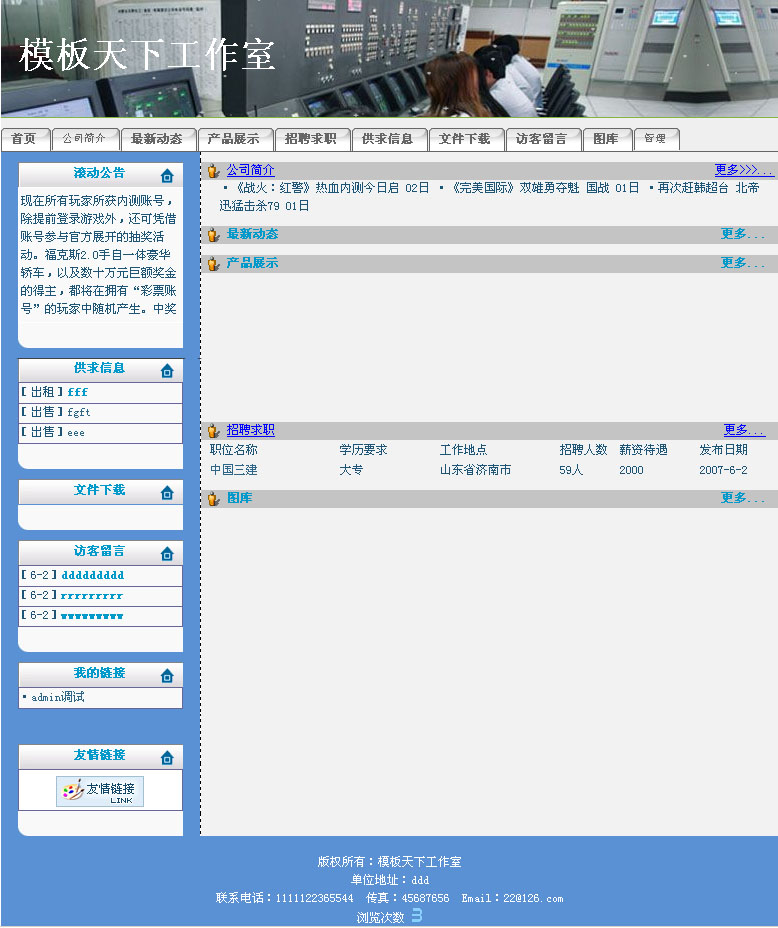Click home icon in 友情链接 sidebar header
The image size is (778, 928).
click(x=167, y=758)
